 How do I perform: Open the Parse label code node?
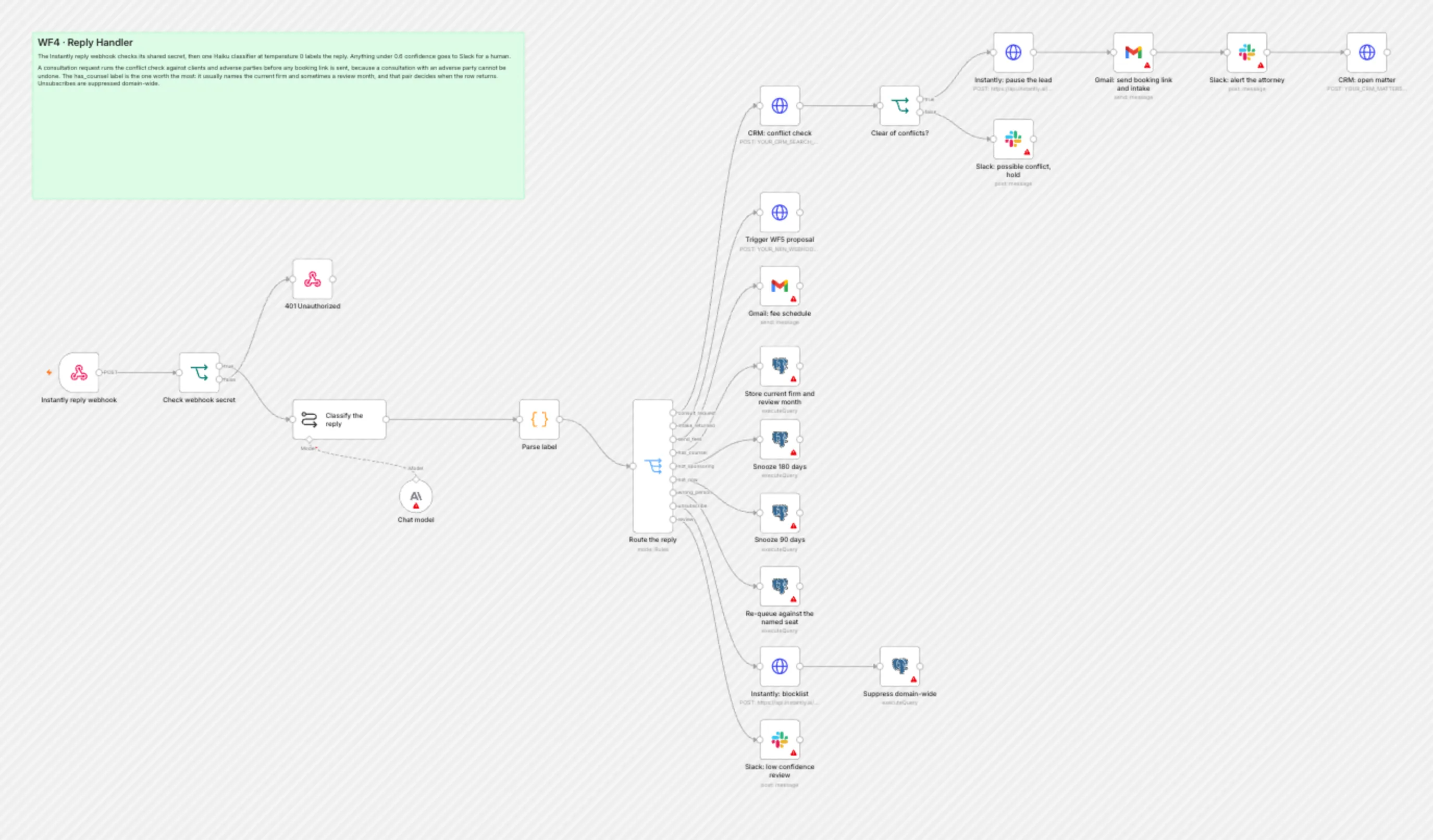(539, 419)
